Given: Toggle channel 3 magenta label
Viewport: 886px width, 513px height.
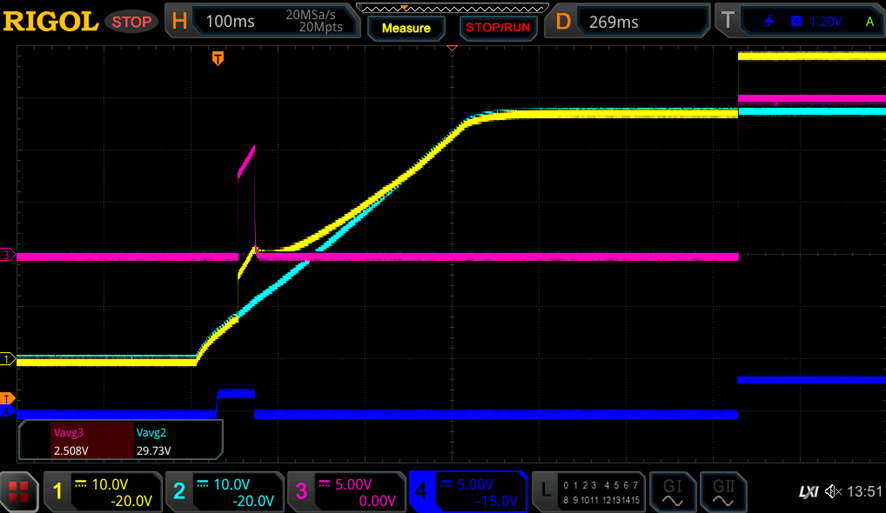Looking at the screenshot, I should pos(301,491).
